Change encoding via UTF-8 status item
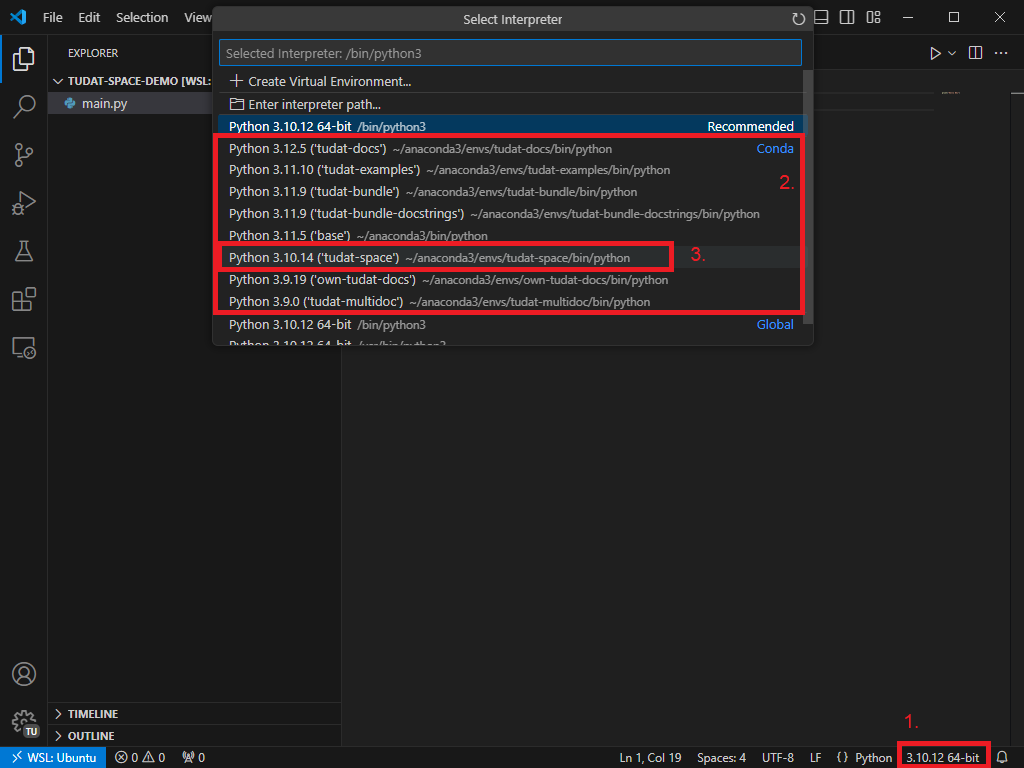 [x=778, y=758]
